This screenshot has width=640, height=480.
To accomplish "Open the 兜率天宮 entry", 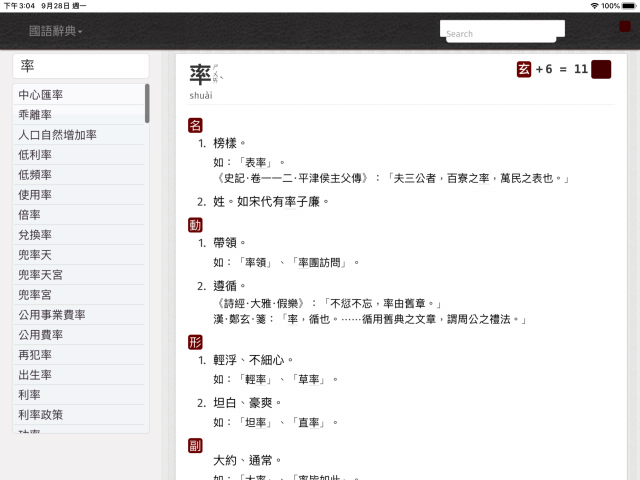I will pyautogui.click(x=79, y=275).
